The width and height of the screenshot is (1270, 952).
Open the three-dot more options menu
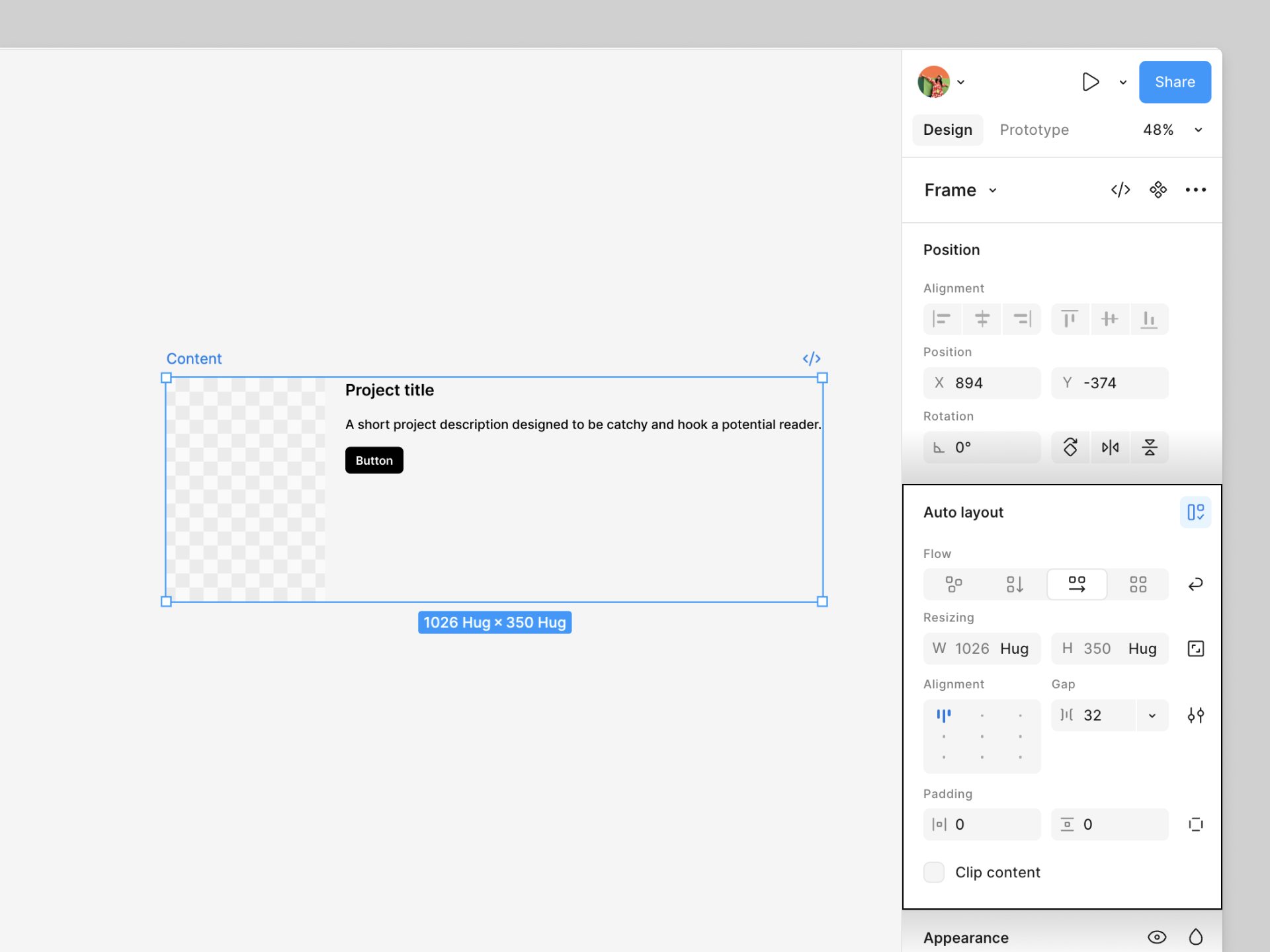[1195, 190]
